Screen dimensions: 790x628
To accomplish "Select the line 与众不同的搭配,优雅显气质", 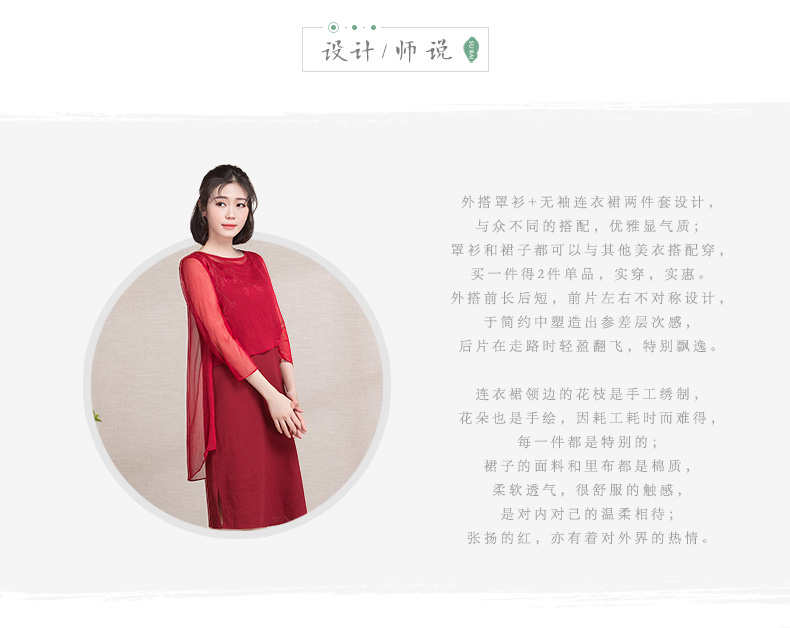I will 587,226.
